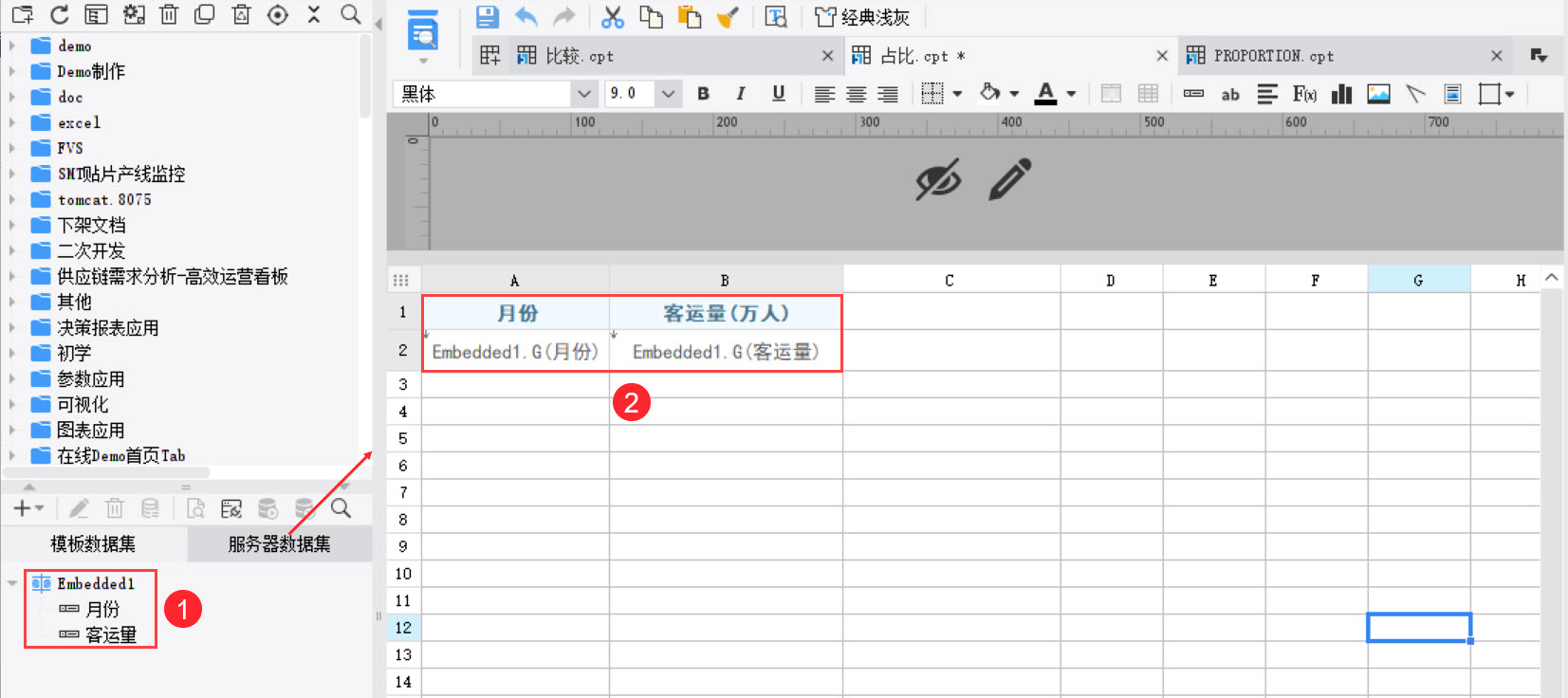Open the cell border style dropdown arrow
The height and width of the screenshot is (698, 1568).
coord(957,94)
